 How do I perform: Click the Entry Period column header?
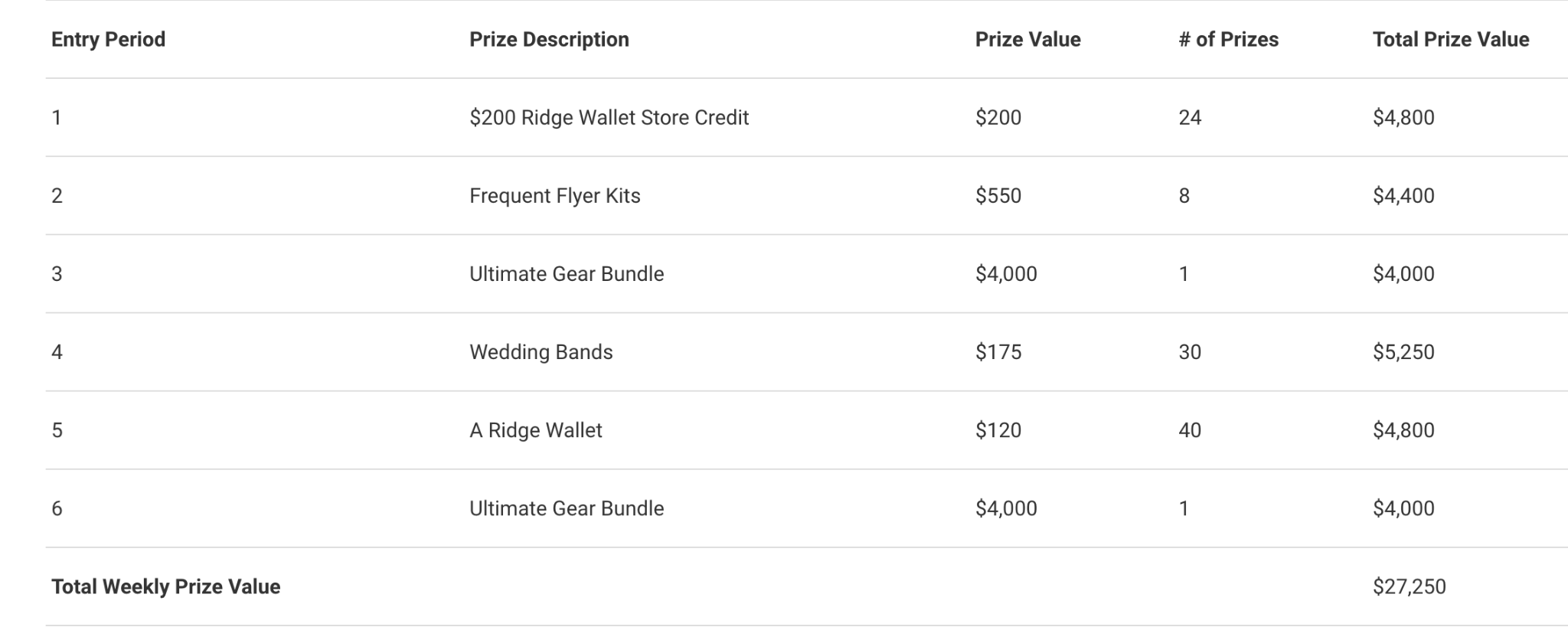click(x=108, y=40)
